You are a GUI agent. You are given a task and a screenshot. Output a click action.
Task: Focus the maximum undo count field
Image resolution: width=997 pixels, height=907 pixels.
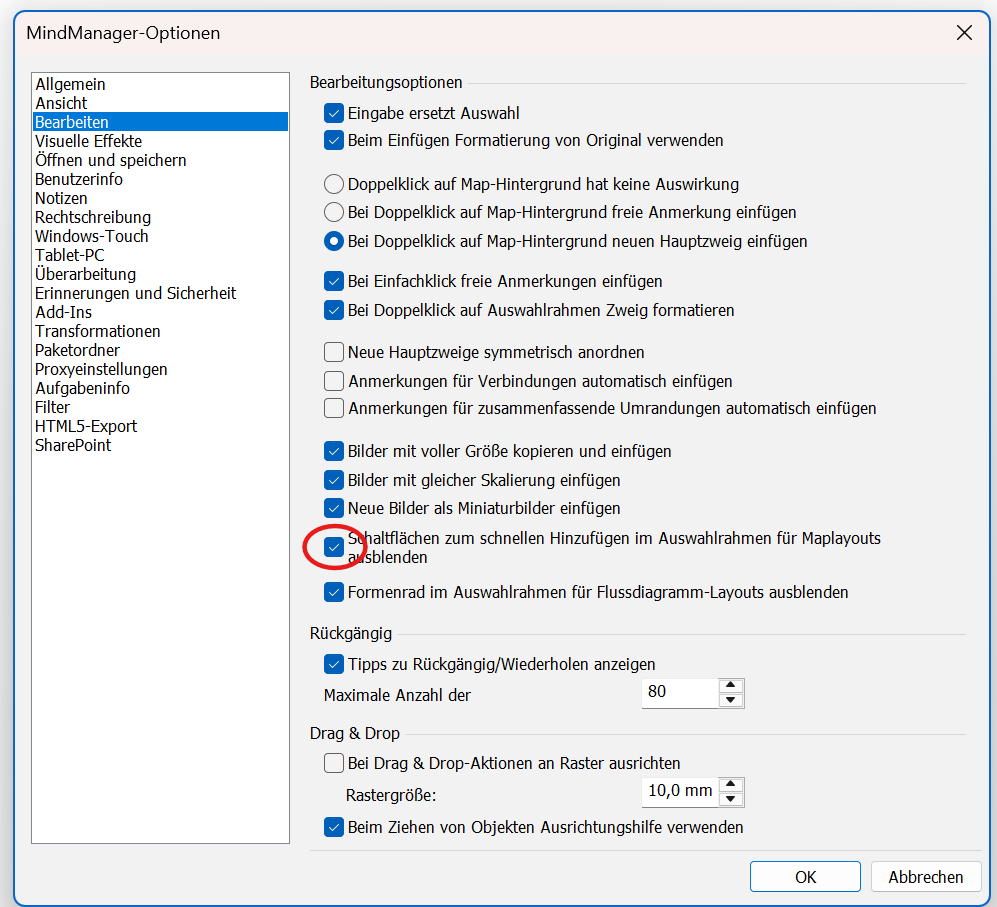680,693
